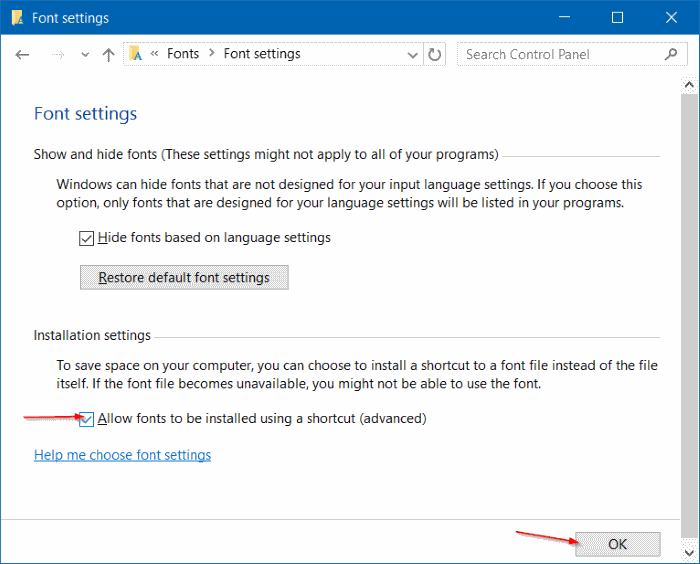Click the Font settings page heading
700x564 pixels.
tap(85, 114)
